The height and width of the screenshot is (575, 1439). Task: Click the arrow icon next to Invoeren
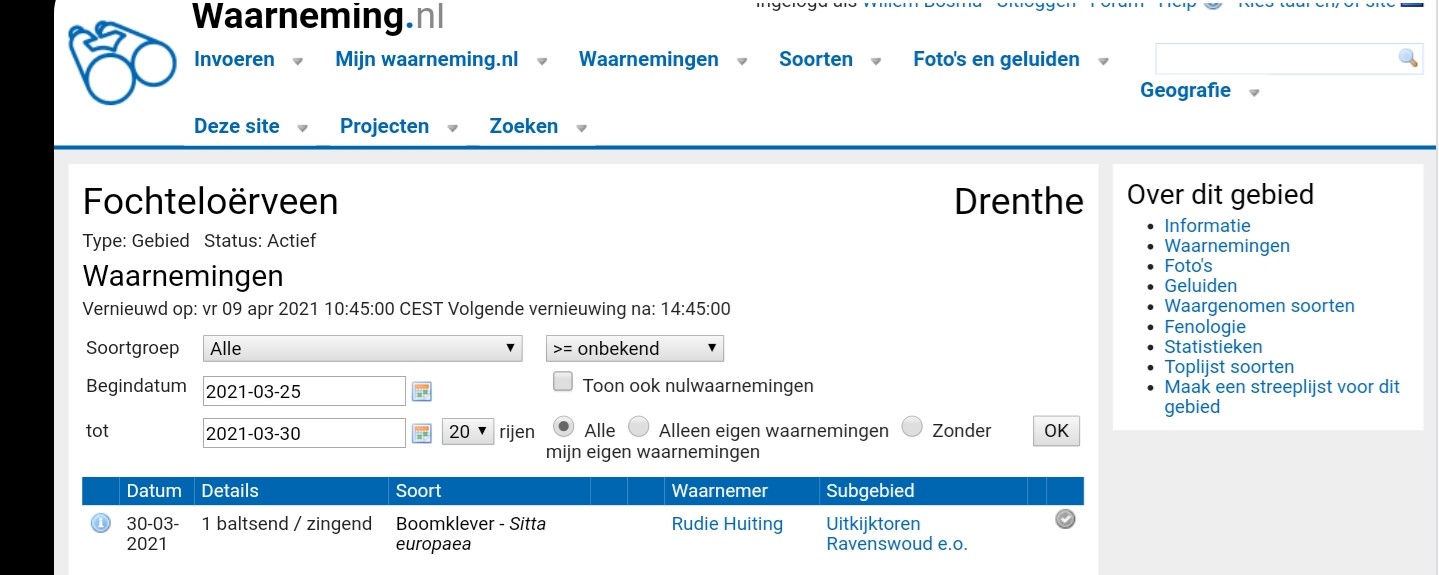click(297, 61)
